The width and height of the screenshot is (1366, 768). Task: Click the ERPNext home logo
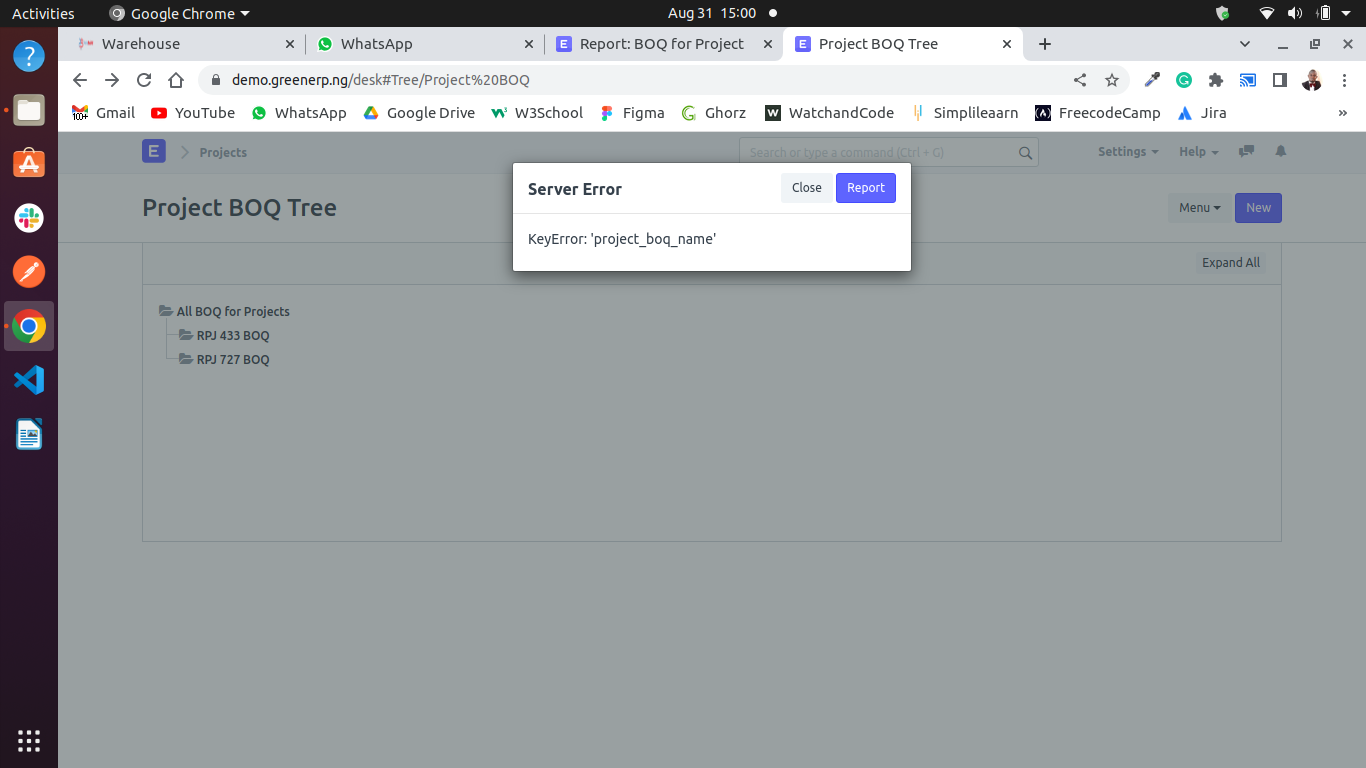tap(153, 152)
